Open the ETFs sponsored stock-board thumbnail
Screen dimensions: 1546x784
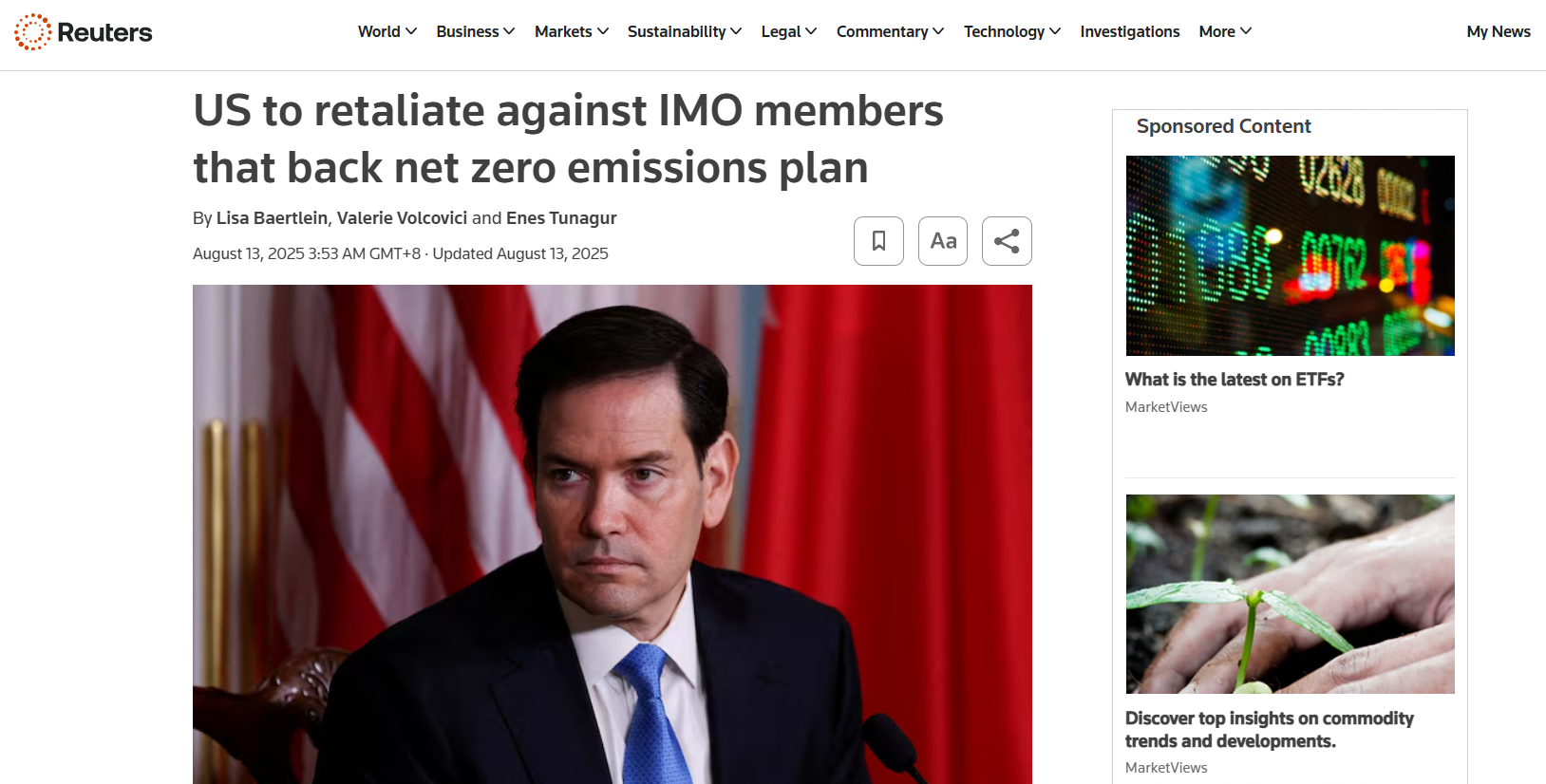1291,255
